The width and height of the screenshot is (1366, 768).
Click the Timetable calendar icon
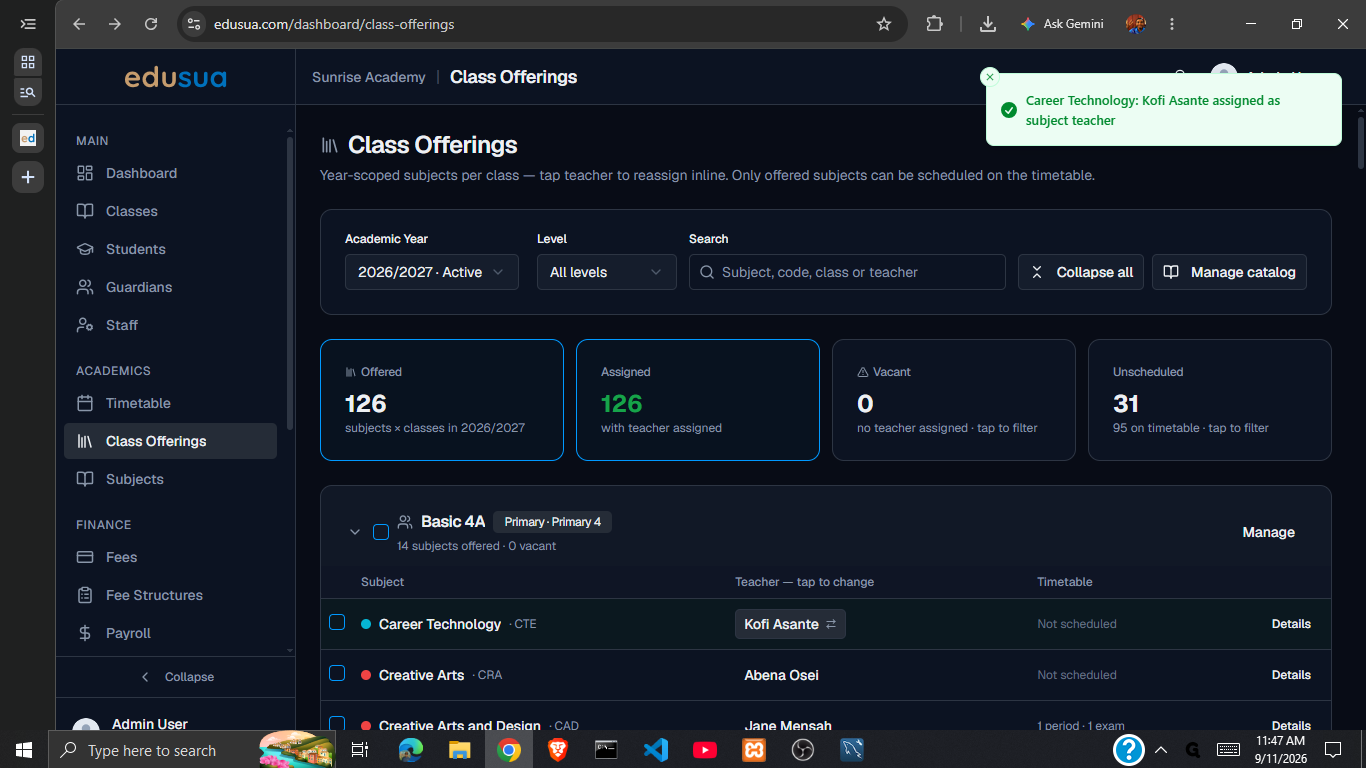pos(85,403)
